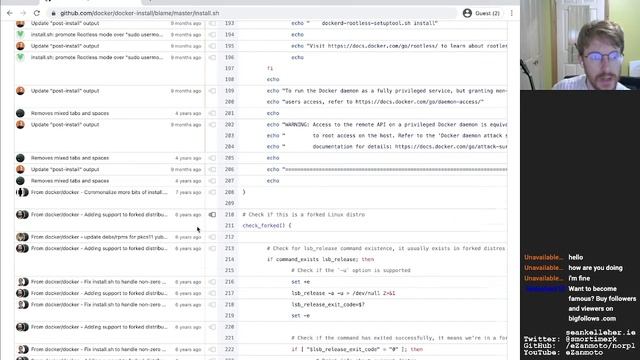Click code 'lsb_release_exit_code=$?'
This screenshot has height=360, width=640.
tap(328, 304)
